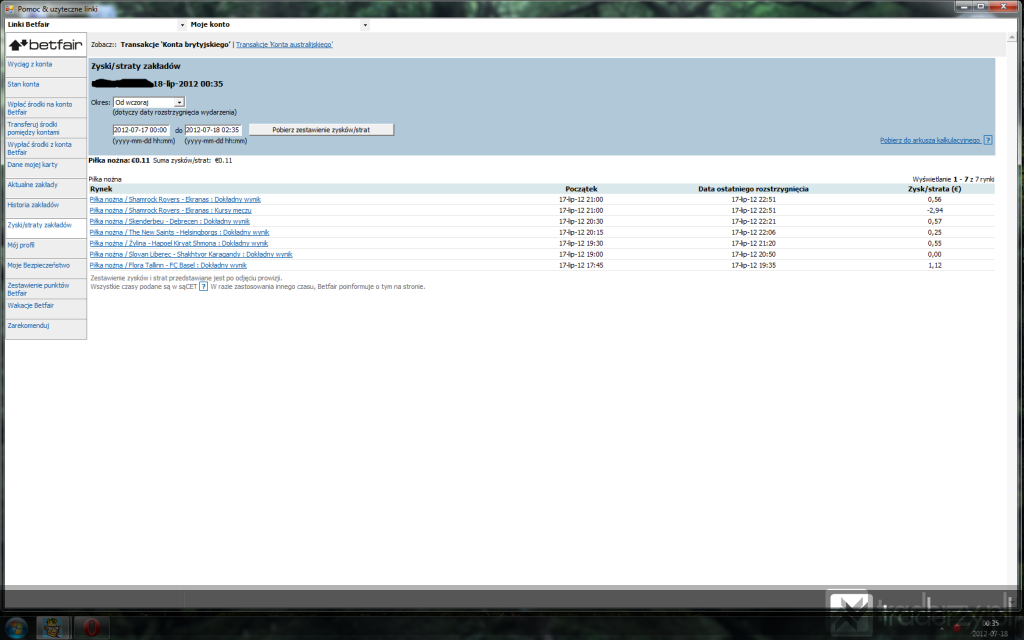Click the end date field 2012-07-18 02:35
Screen dimensions: 1024x640
[x=213, y=130]
